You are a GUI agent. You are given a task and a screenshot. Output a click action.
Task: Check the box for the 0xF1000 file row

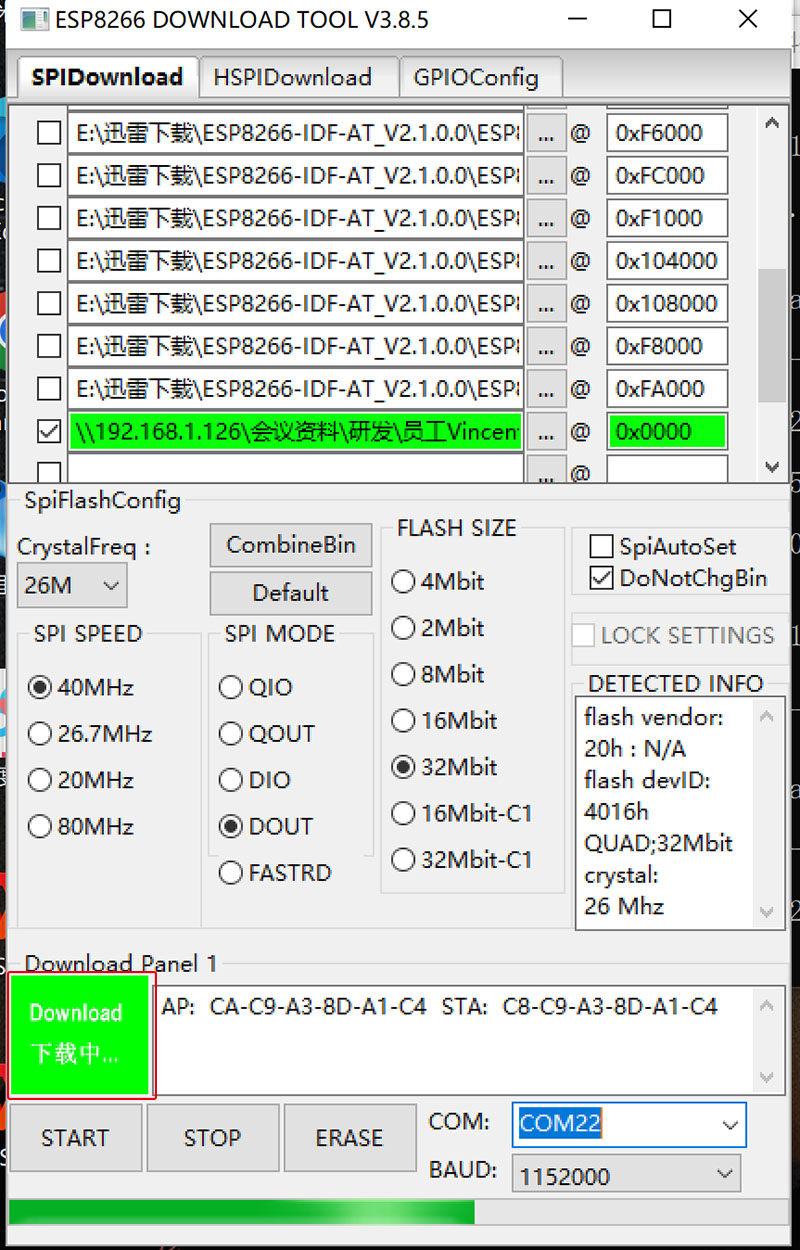pos(49,218)
